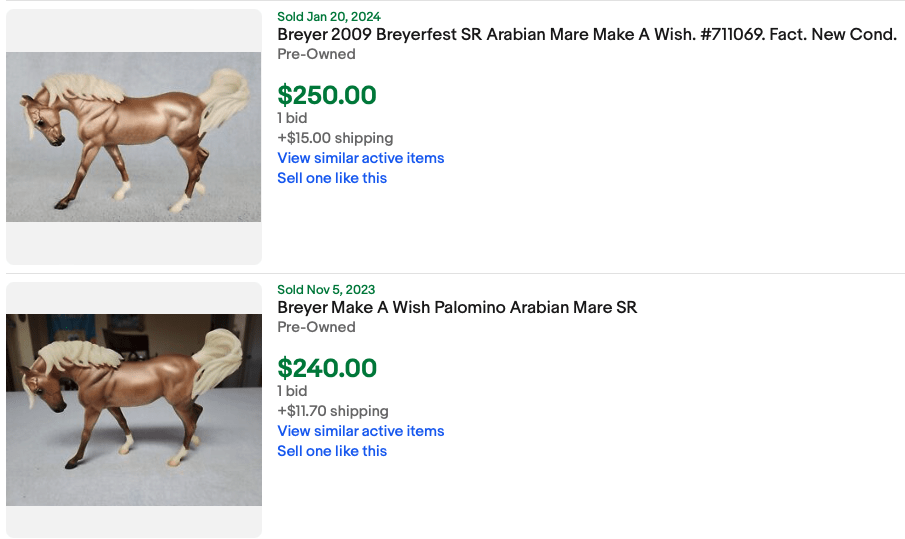905x539 pixels.
Task: Open the first Breyer Arabian Mare listing photo
Action: tap(133, 137)
